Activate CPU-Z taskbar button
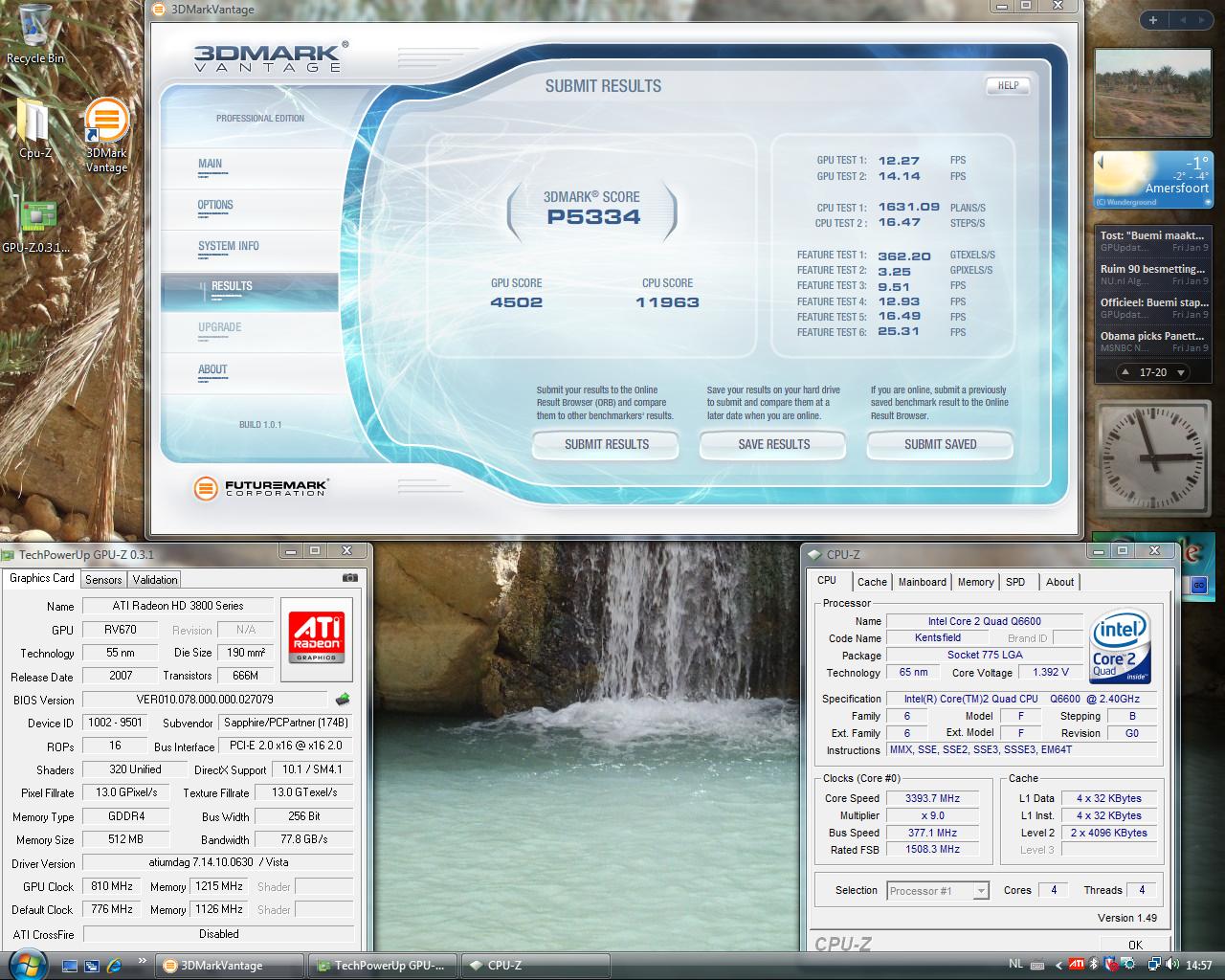The image size is (1225, 980). [x=536, y=966]
